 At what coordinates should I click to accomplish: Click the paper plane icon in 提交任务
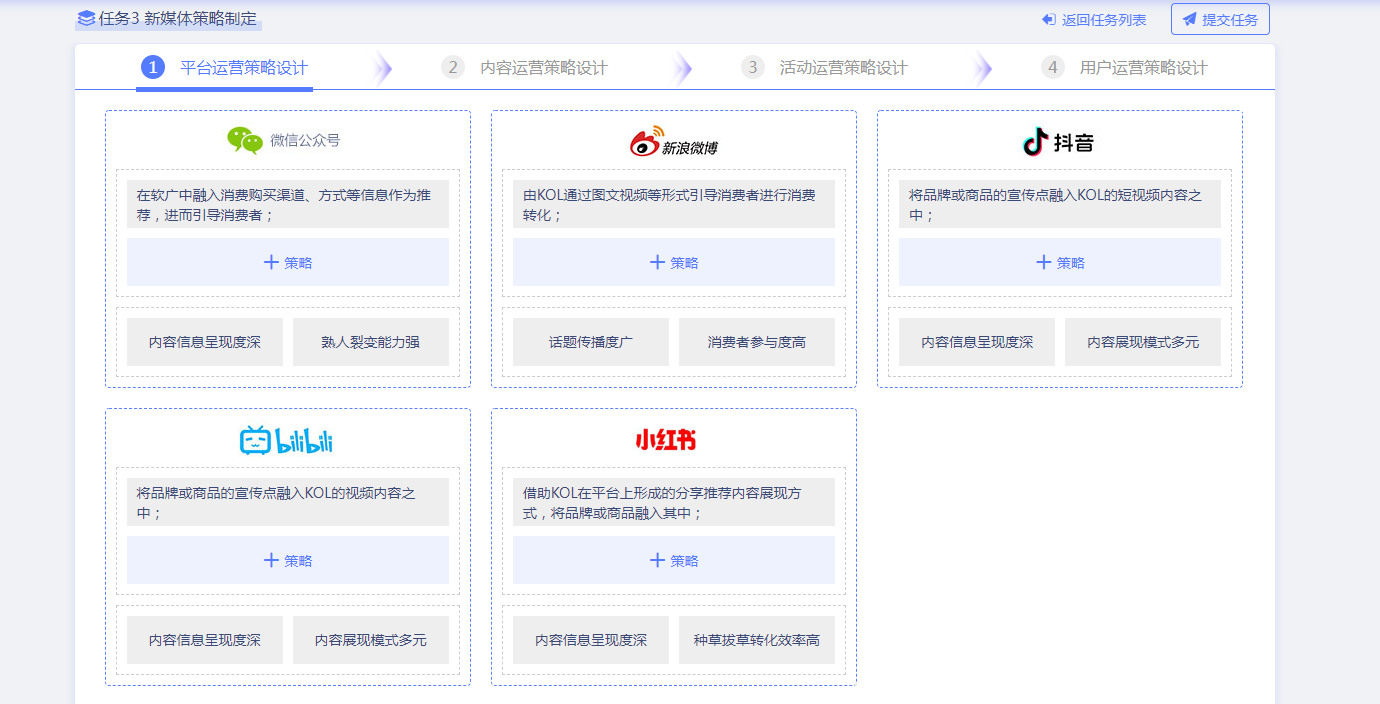click(1190, 20)
